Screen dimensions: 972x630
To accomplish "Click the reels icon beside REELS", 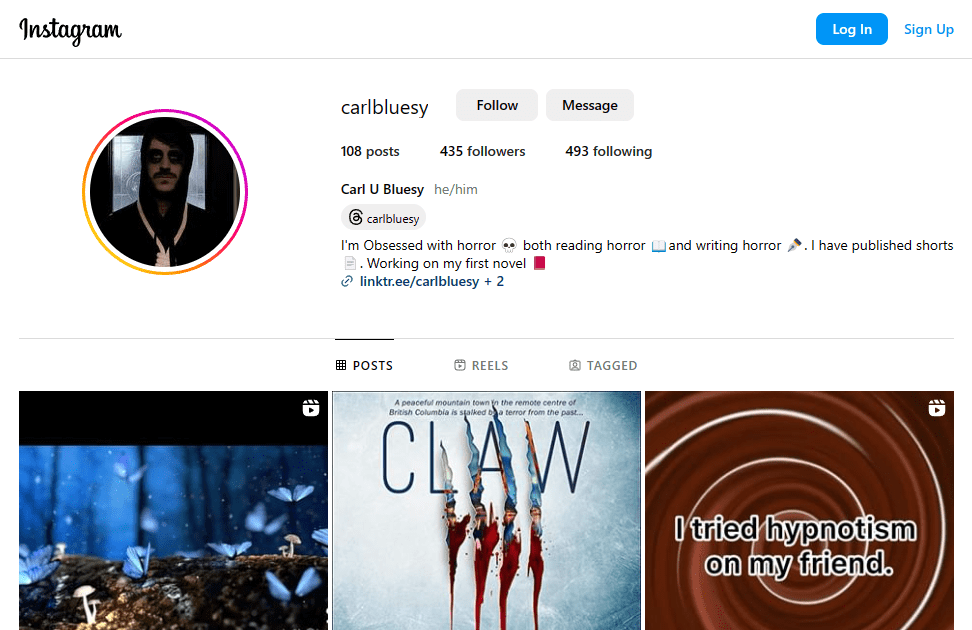I will (459, 365).
